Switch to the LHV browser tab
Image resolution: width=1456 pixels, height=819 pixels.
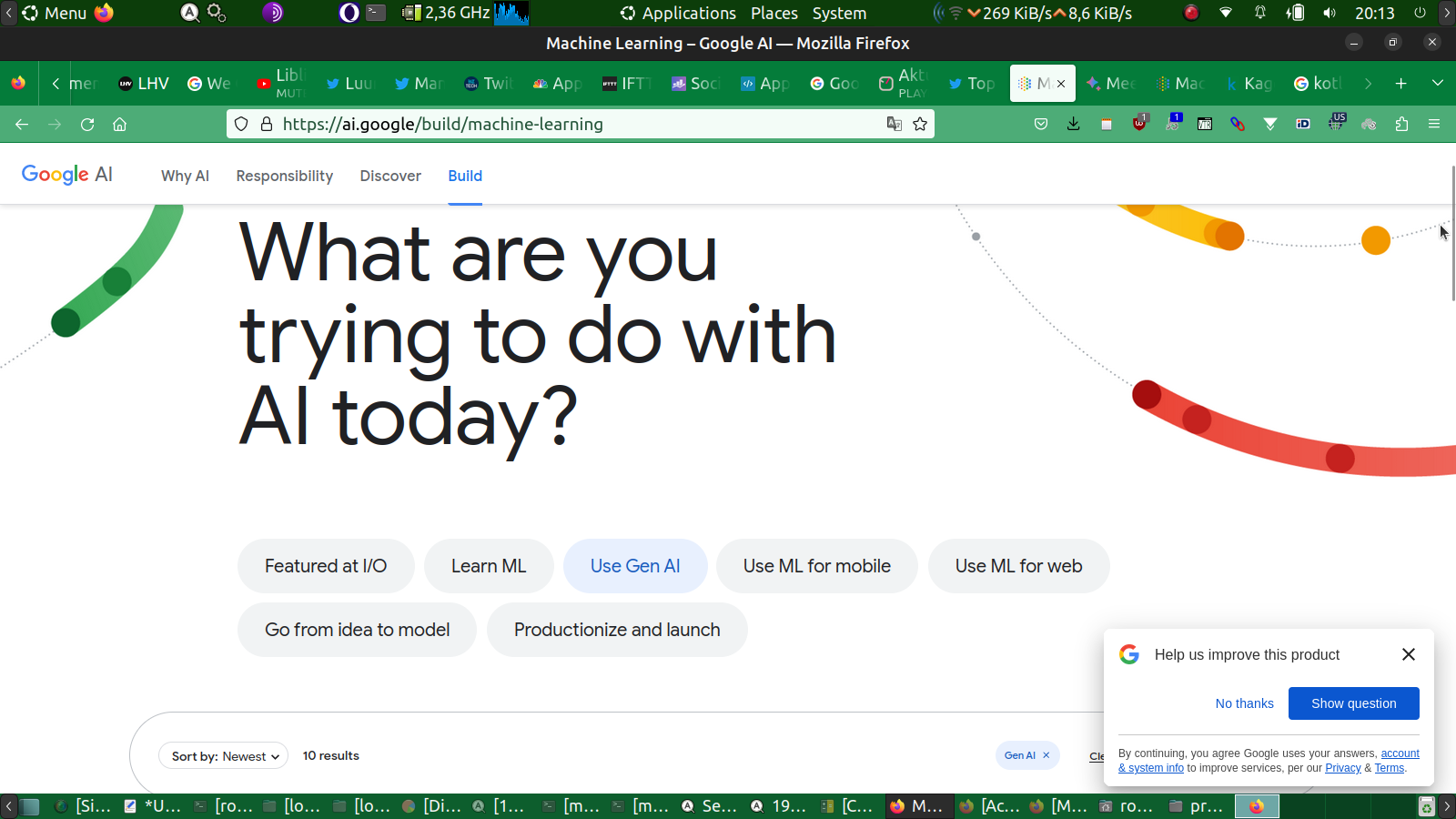tap(144, 84)
